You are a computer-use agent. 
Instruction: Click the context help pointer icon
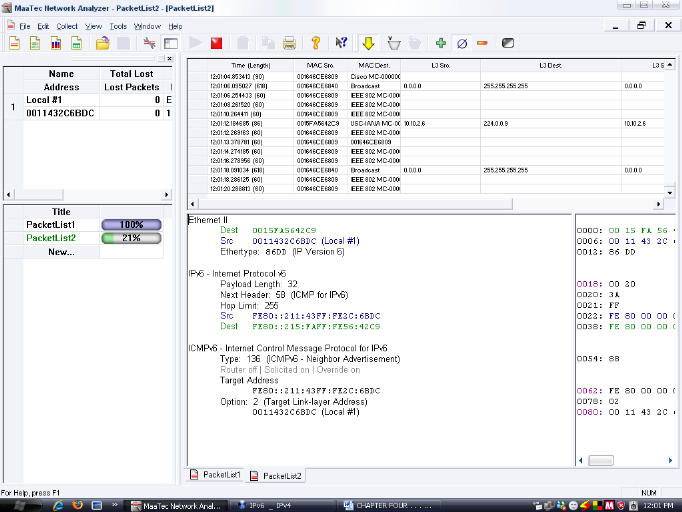tap(341, 43)
